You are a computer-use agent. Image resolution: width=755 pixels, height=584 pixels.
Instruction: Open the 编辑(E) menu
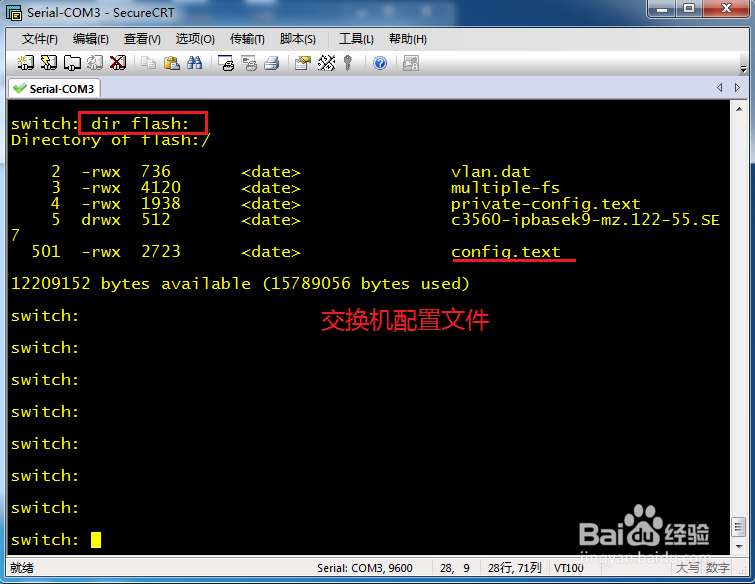tap(91, 39)
